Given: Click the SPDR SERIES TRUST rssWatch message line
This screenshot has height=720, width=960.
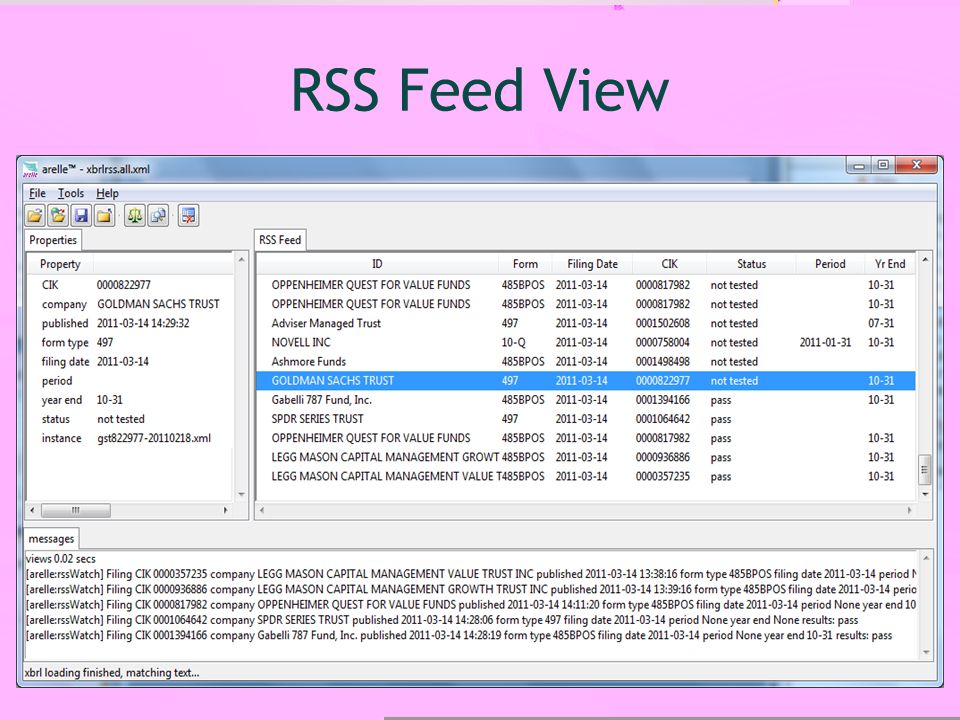Looking at the screenshot, I should 441,620.
